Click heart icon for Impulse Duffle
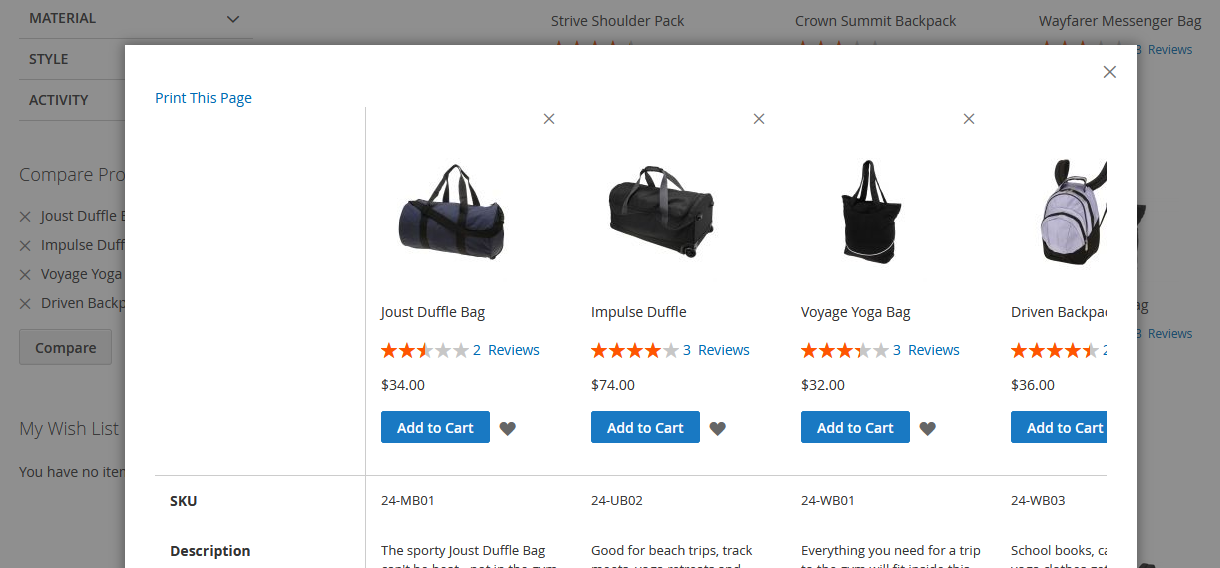The width and height of the screenshot is (1220, 568). click(718, 428)
